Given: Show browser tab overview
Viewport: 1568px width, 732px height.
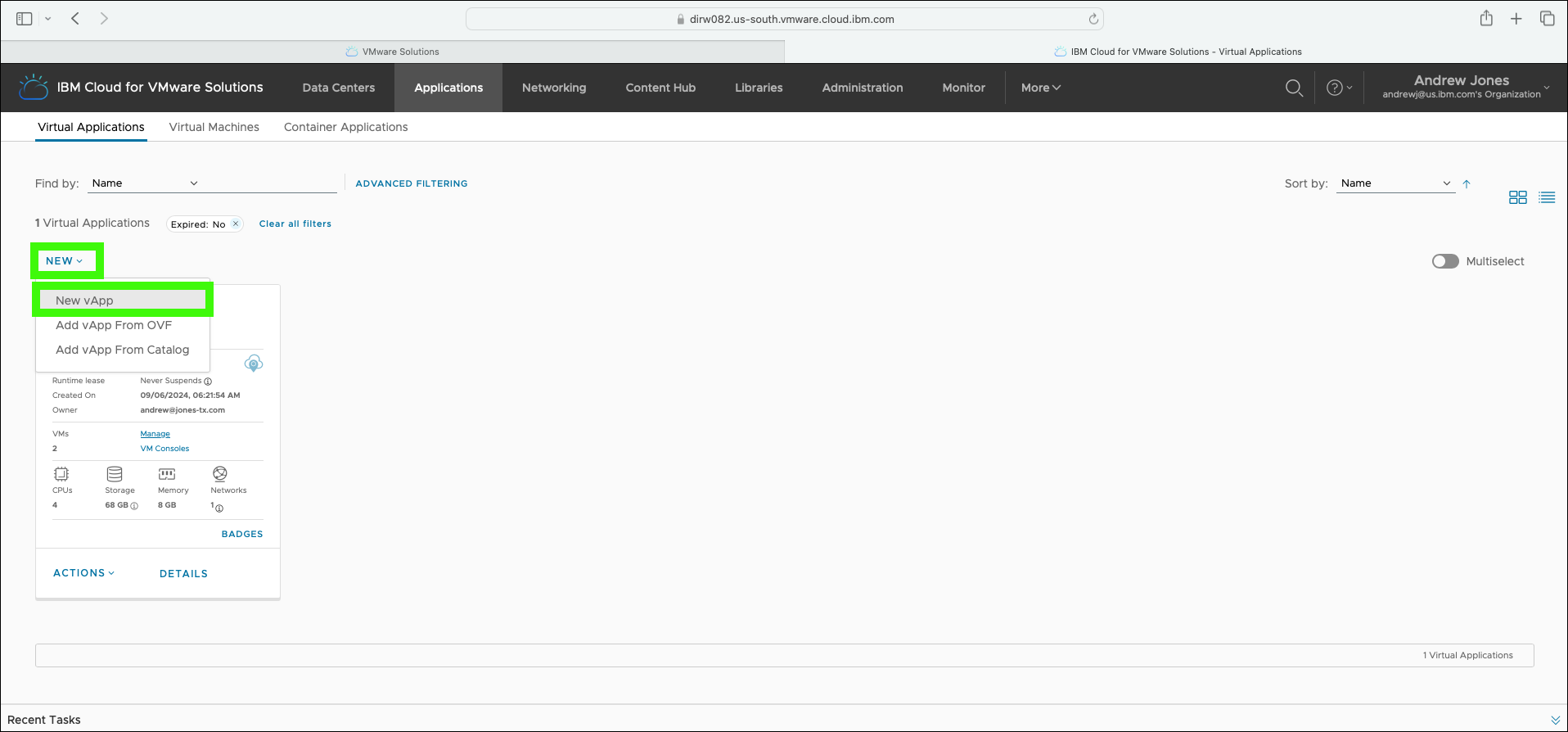Looking at the screenshot, I should coord(1547,18).
